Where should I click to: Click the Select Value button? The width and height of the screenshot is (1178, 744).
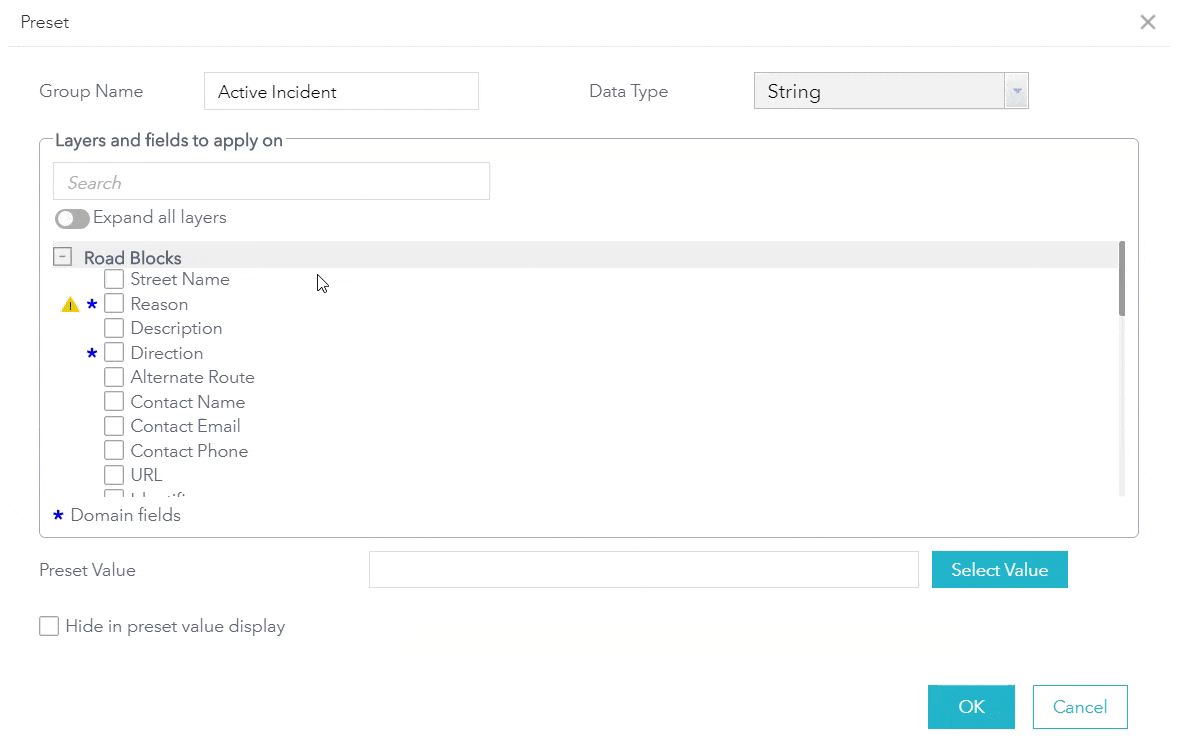click(999, 570)
